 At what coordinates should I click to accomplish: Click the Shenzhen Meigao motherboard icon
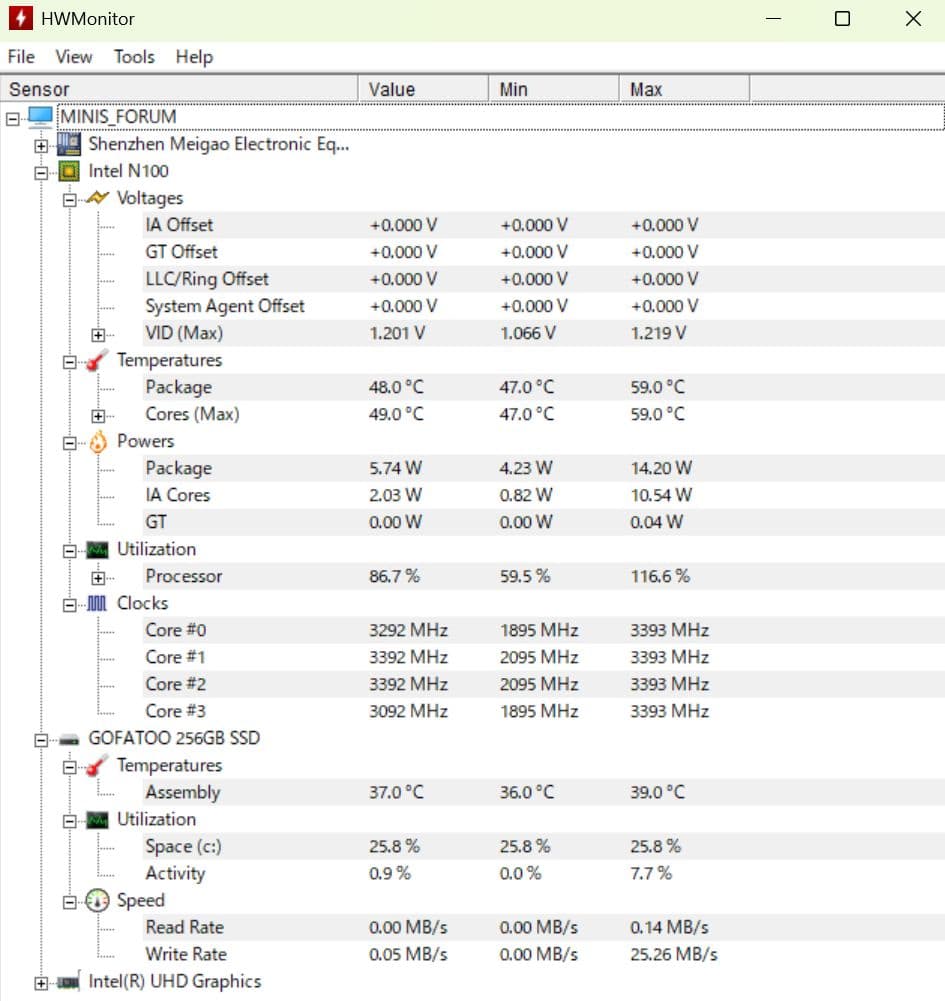click(x=70, y=144)
